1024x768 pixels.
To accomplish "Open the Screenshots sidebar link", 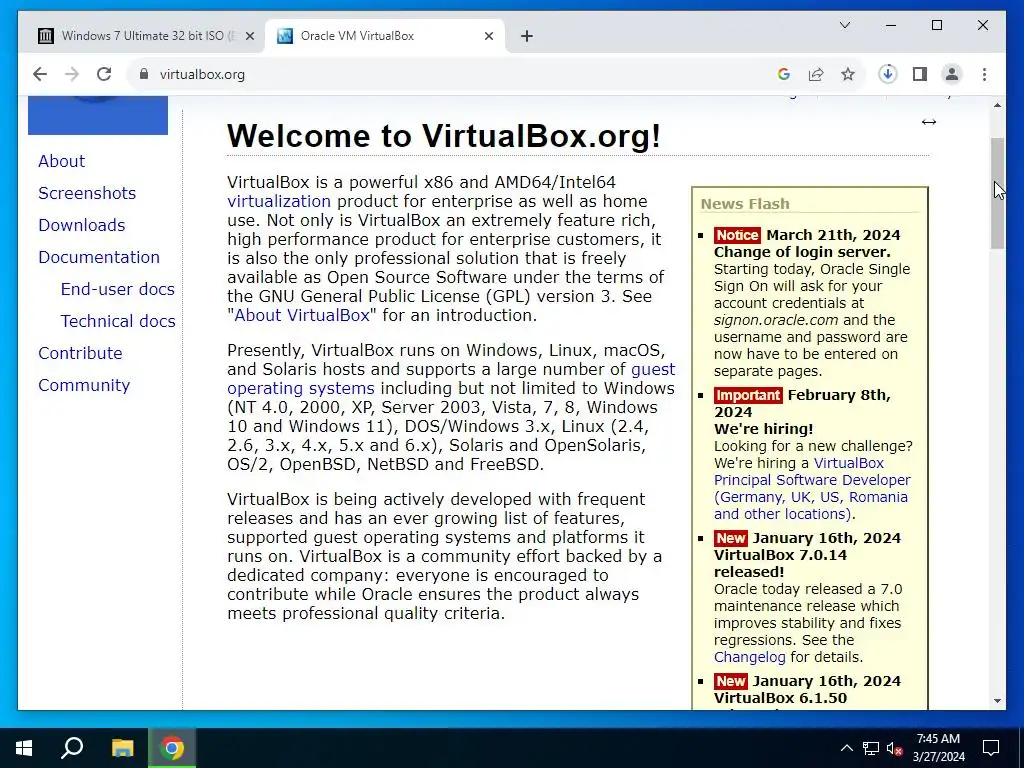I will (x=87, y=193).
